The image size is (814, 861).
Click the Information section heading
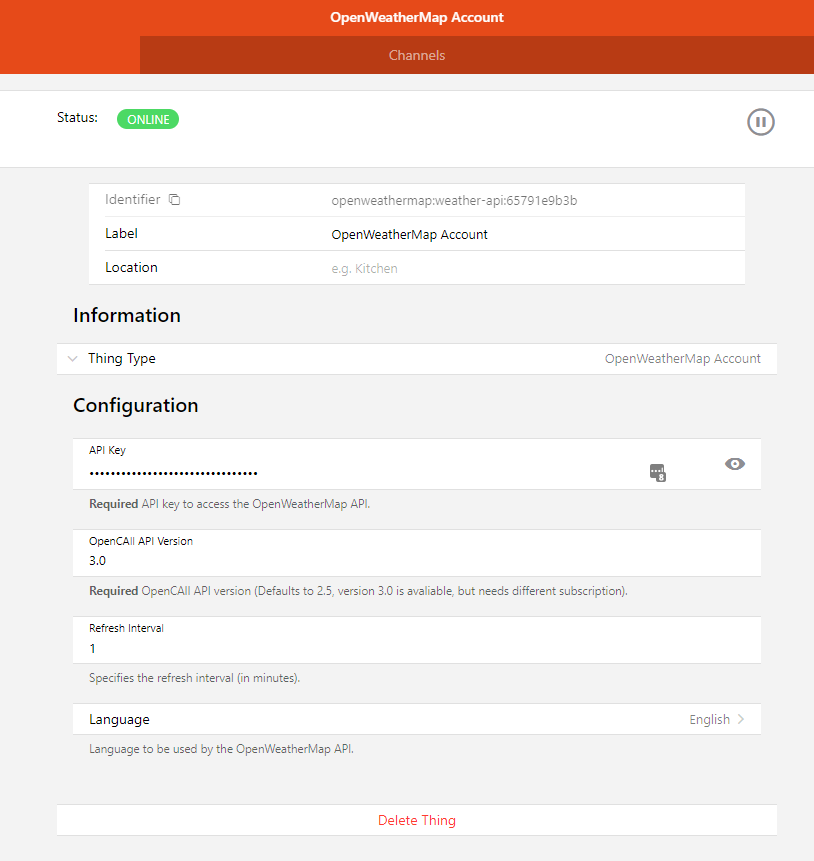(x=127, y=315)
